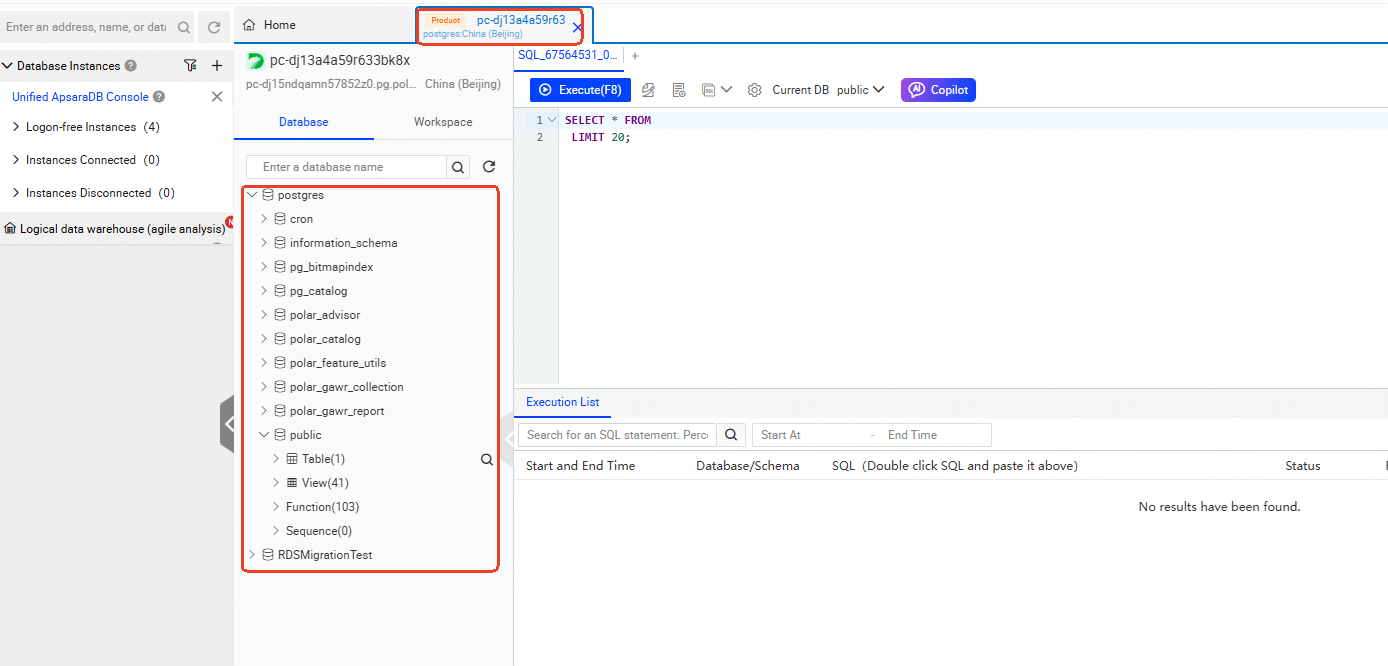Viewport: 1388px width, 666px height.
Task: Collapse the postgres database node
Action: click(252, 195)
